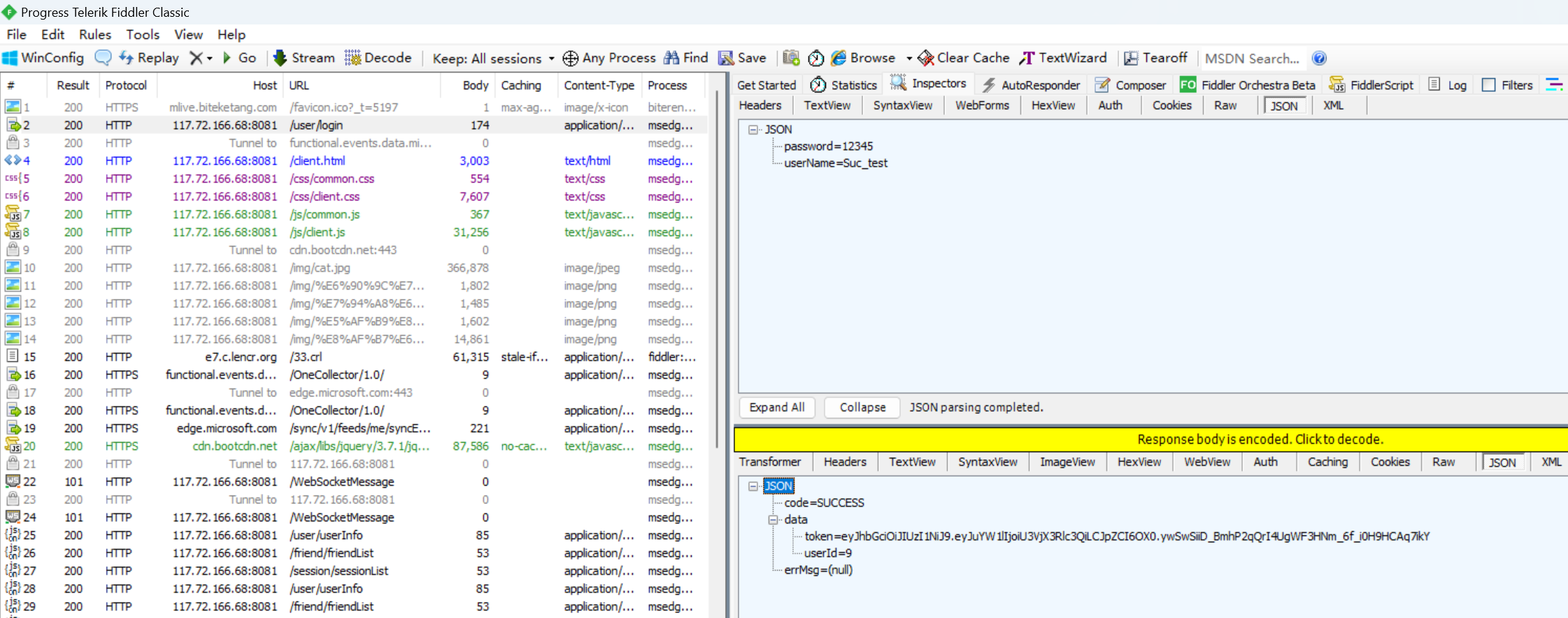Sort sessions by Result column header
Screen dimensions: 1568x618
[x=73, y=85]
